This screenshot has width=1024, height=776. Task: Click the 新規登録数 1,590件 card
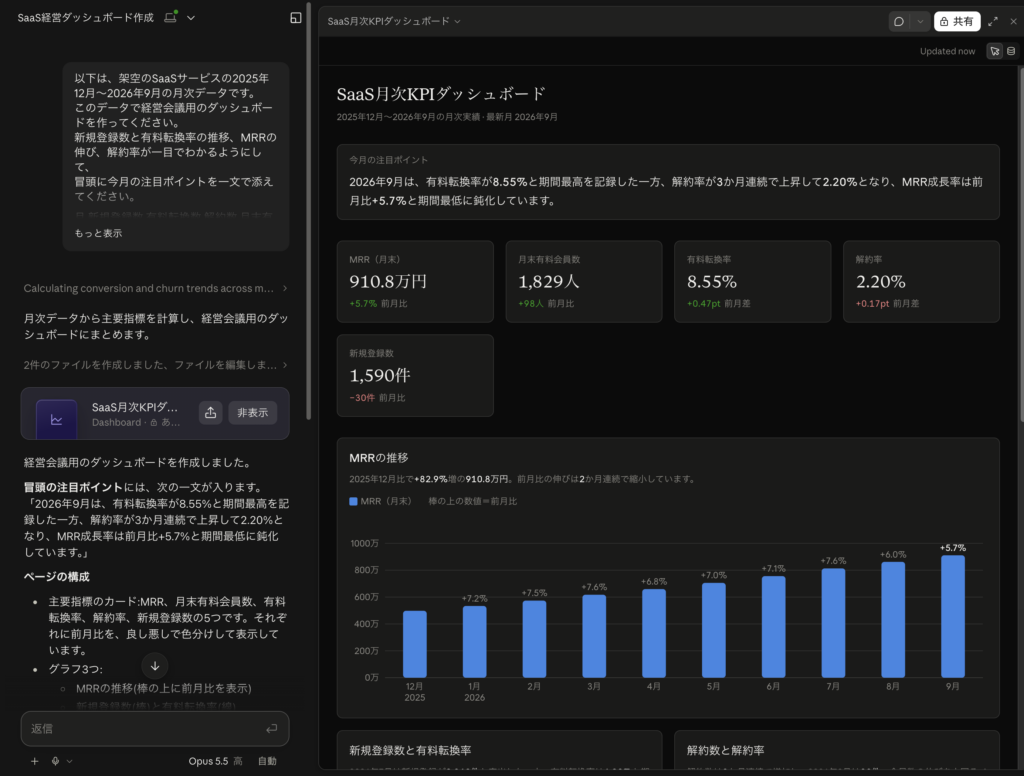pos(415,376)
